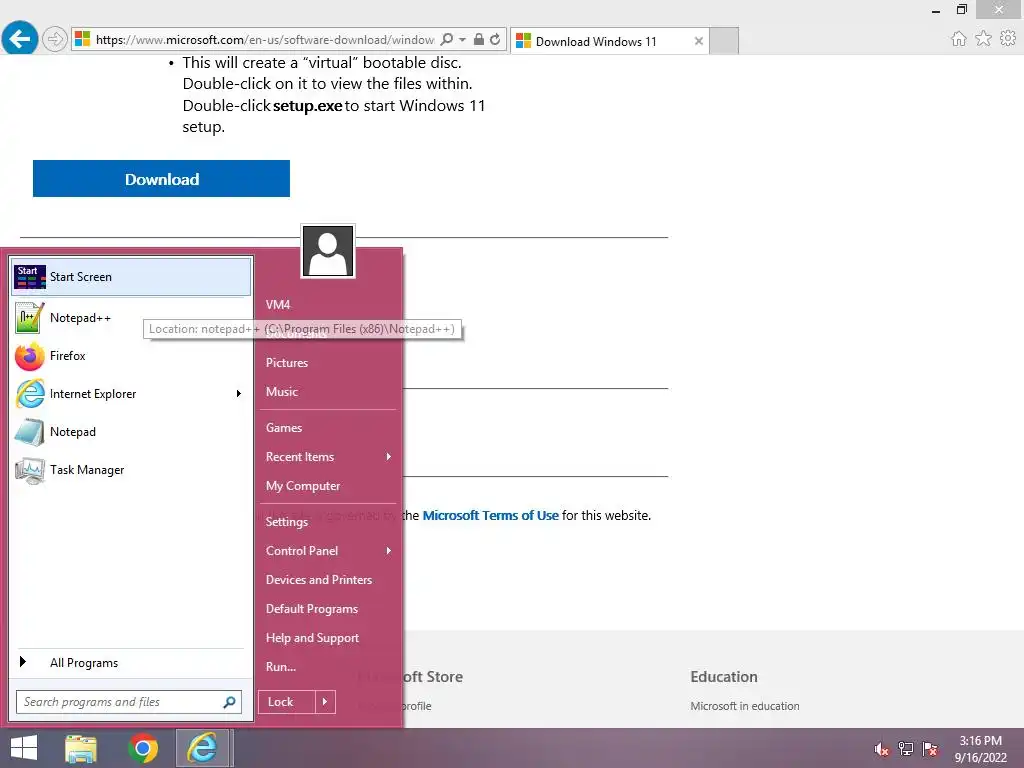Open the address bar dropdown arrow
The height and width of the screenshot is (768, 1024).
(462, 40)
